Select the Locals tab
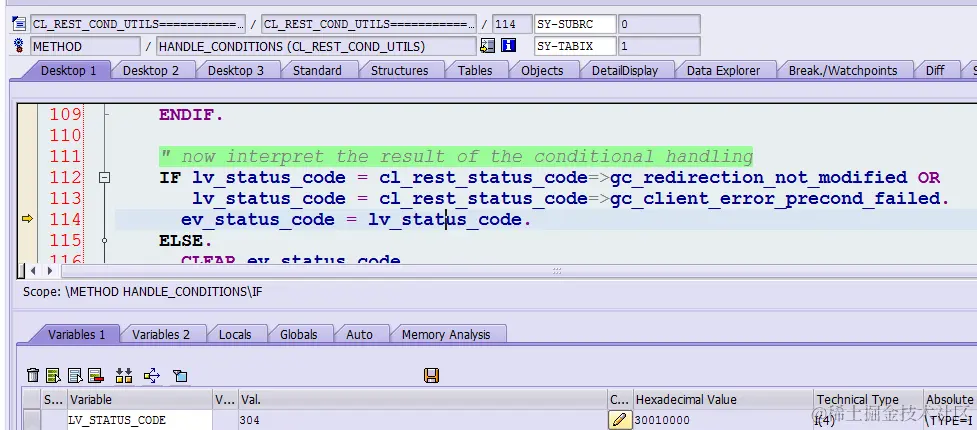The width and height of the screenshot is (977, 430). click(235, 335)
